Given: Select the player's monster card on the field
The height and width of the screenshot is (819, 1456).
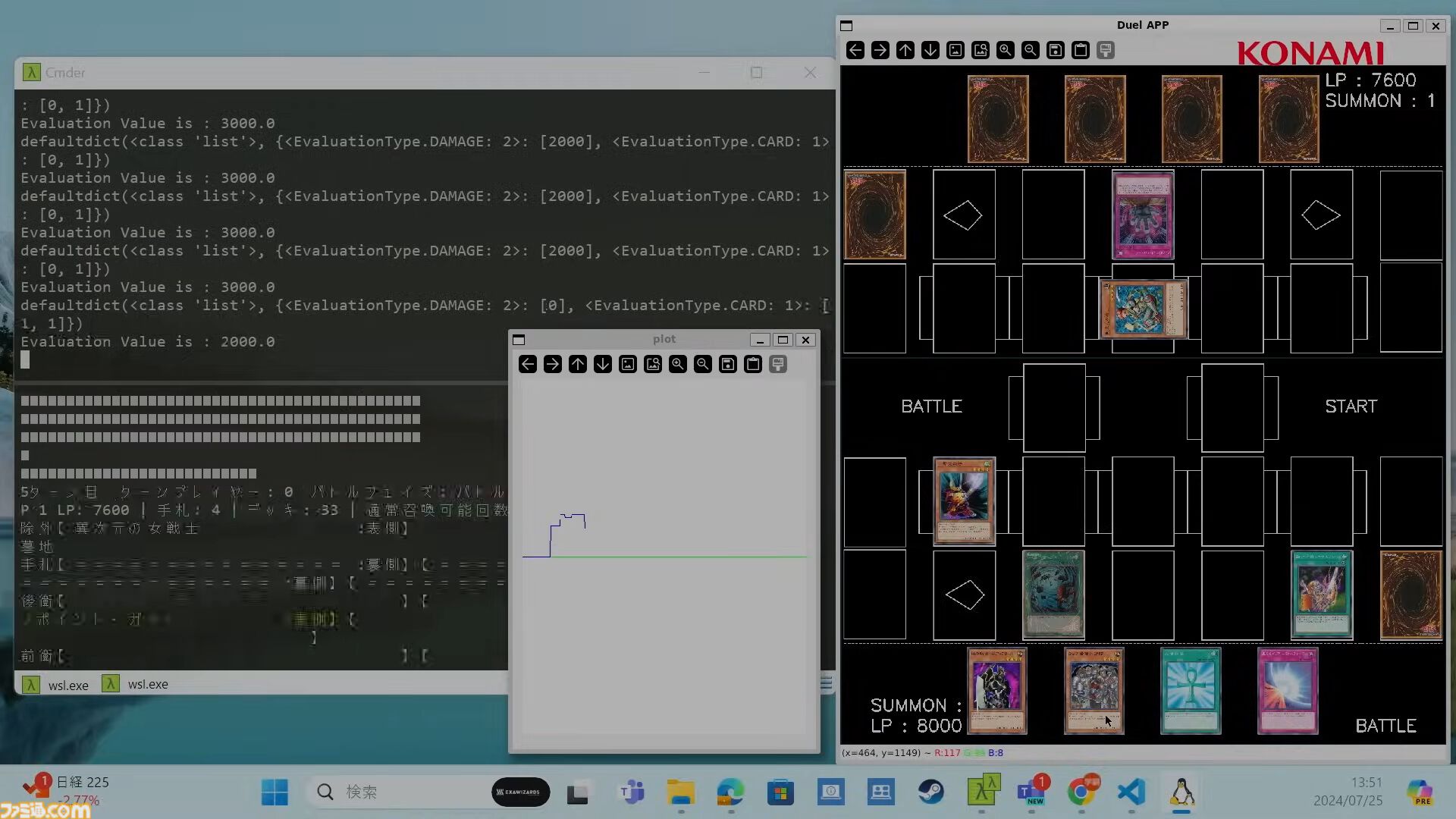Looking at the screenshot, I should (964, 501).
